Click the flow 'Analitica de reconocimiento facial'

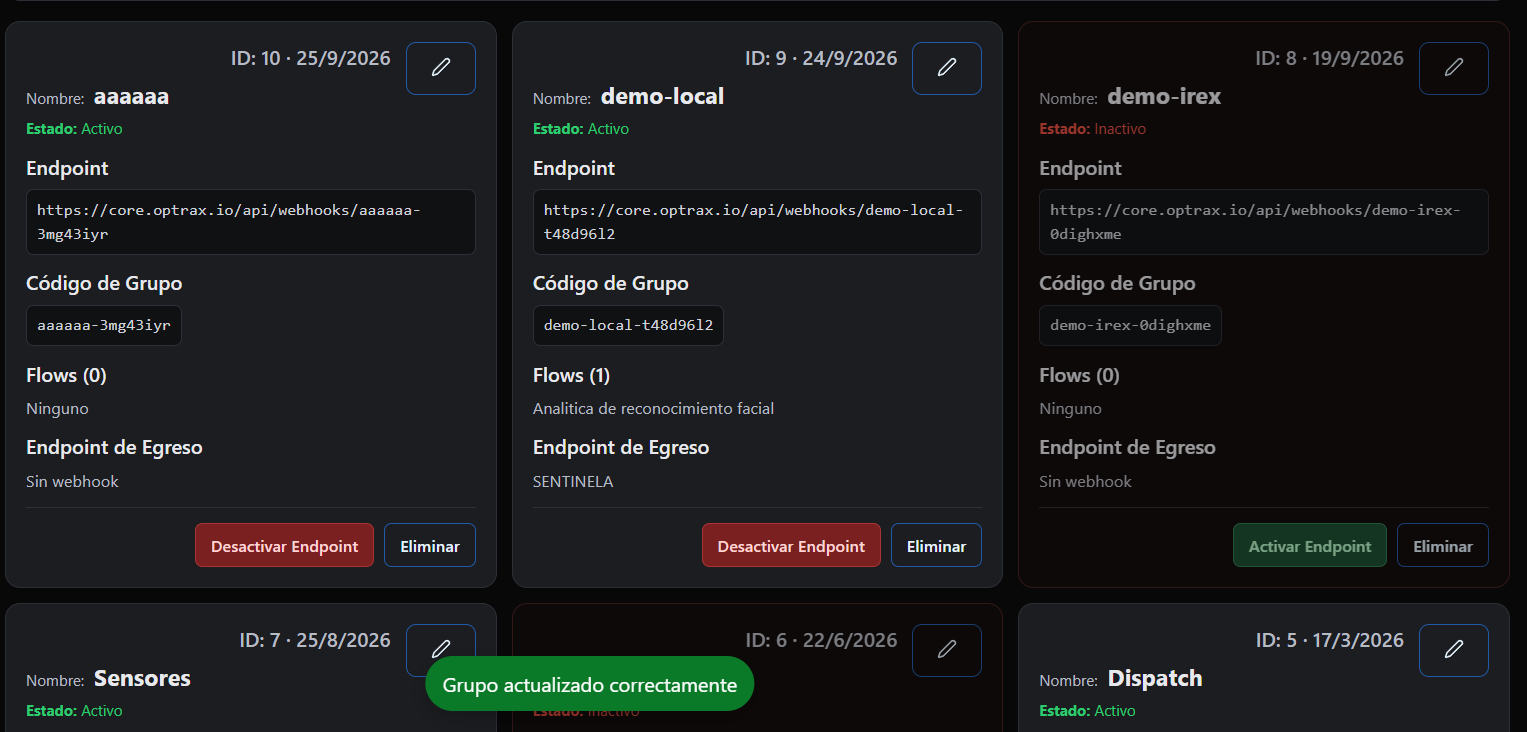tap(653, 408)
